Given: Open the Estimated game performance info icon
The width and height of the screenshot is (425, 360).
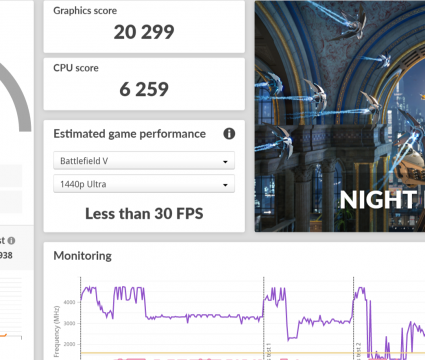Looking at the screenshot, I should [x=229, y=134].
